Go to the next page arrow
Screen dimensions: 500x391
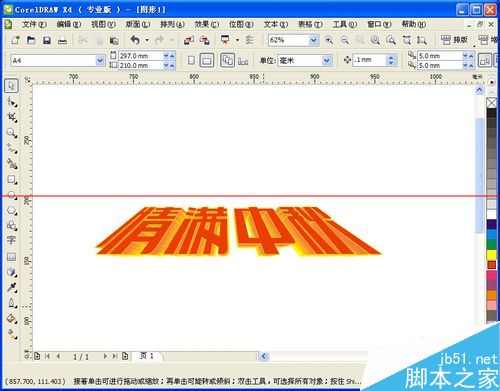click(105, 356)
